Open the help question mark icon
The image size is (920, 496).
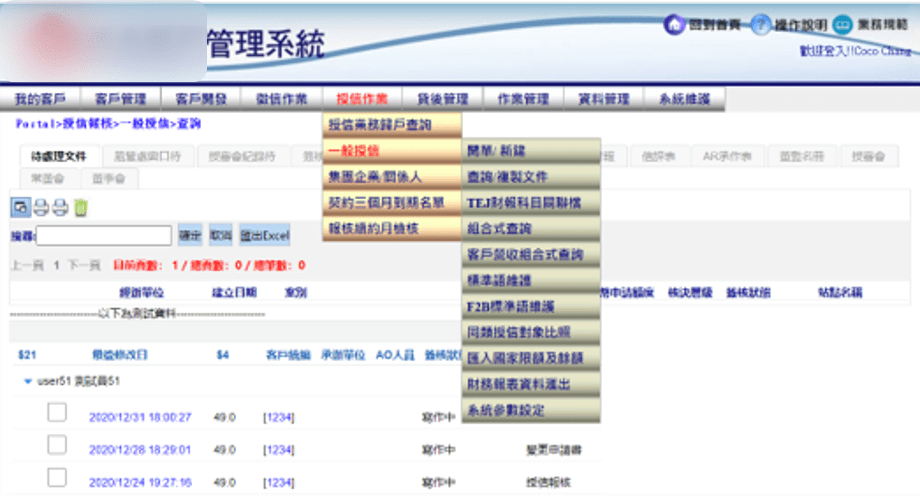[761, 24]
